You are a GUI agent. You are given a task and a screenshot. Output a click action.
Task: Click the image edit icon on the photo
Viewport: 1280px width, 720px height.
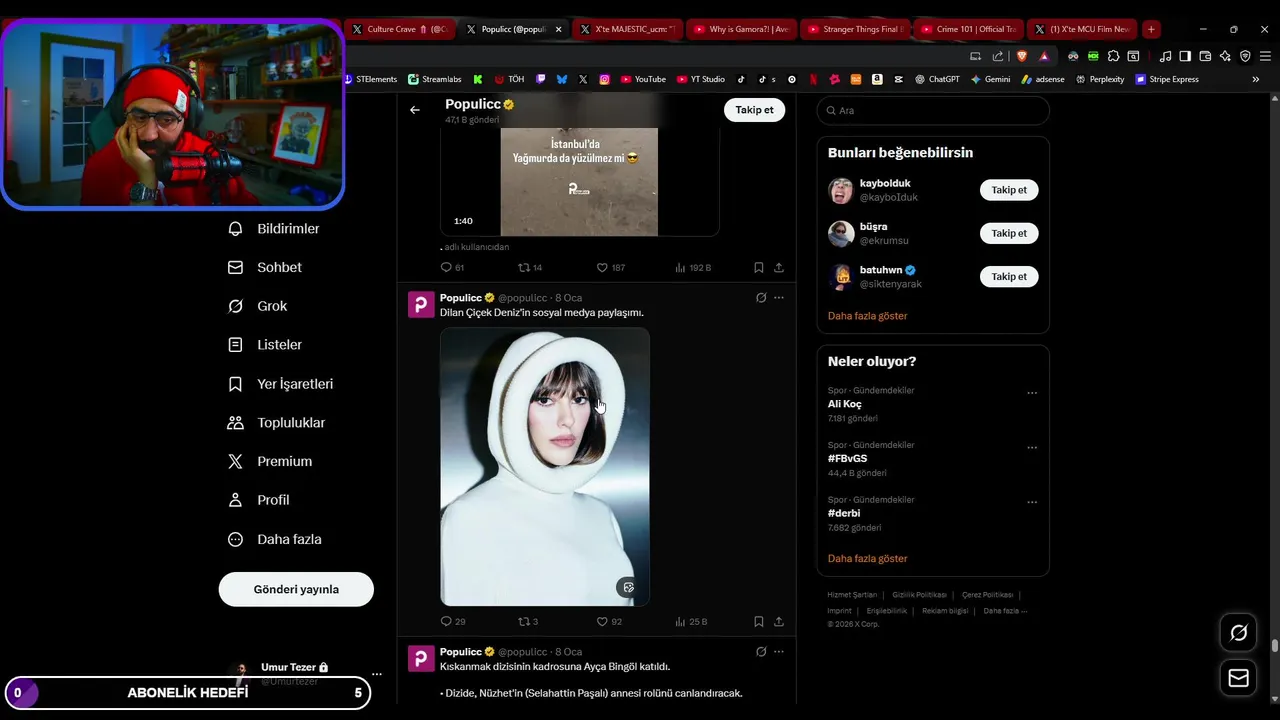(628, 587)
